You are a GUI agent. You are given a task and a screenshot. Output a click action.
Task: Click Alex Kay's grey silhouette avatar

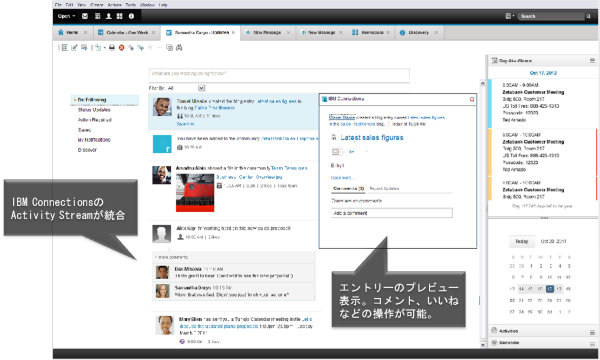[x=162, y=234]
